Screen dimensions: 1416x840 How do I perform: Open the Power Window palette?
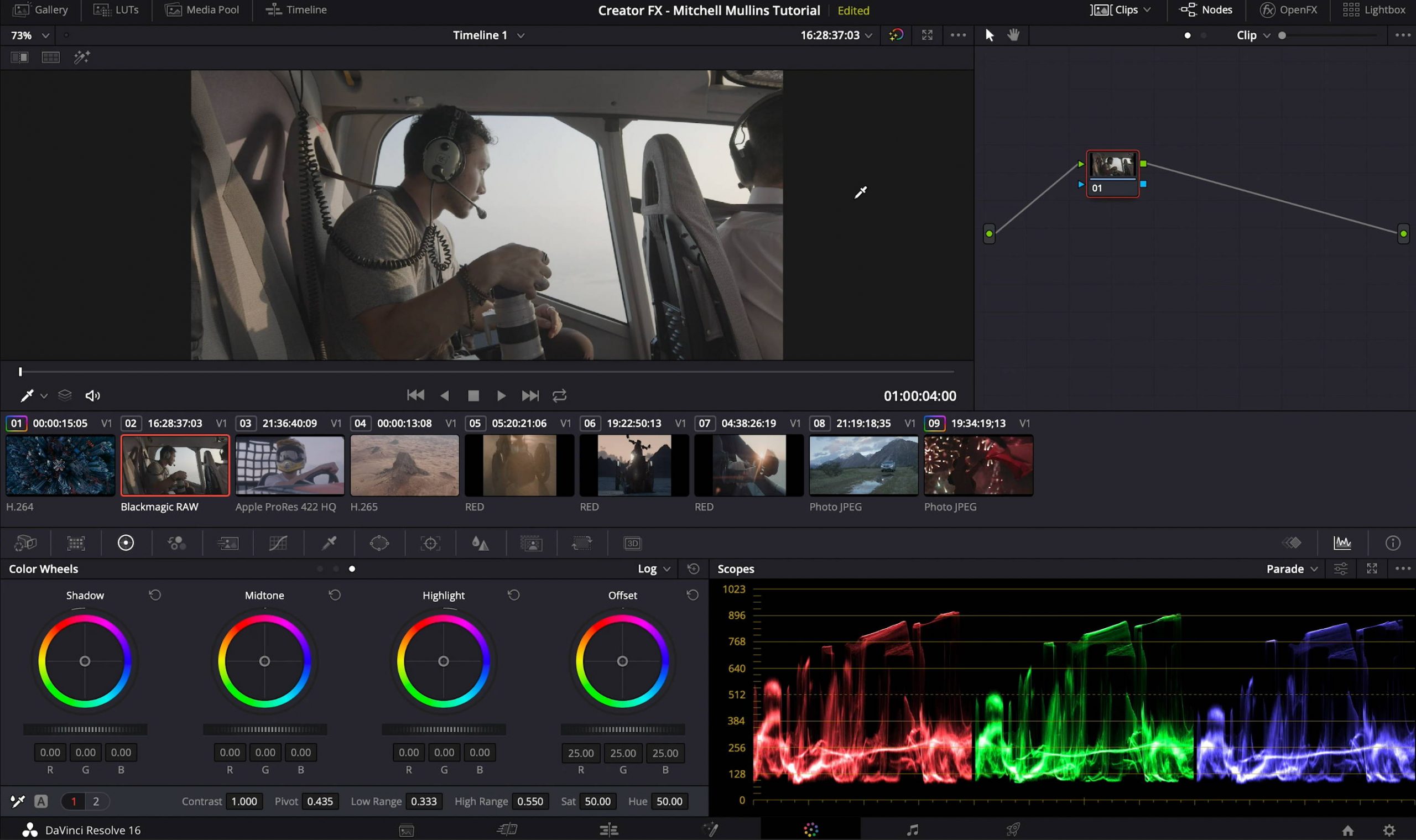pos(379,544)
